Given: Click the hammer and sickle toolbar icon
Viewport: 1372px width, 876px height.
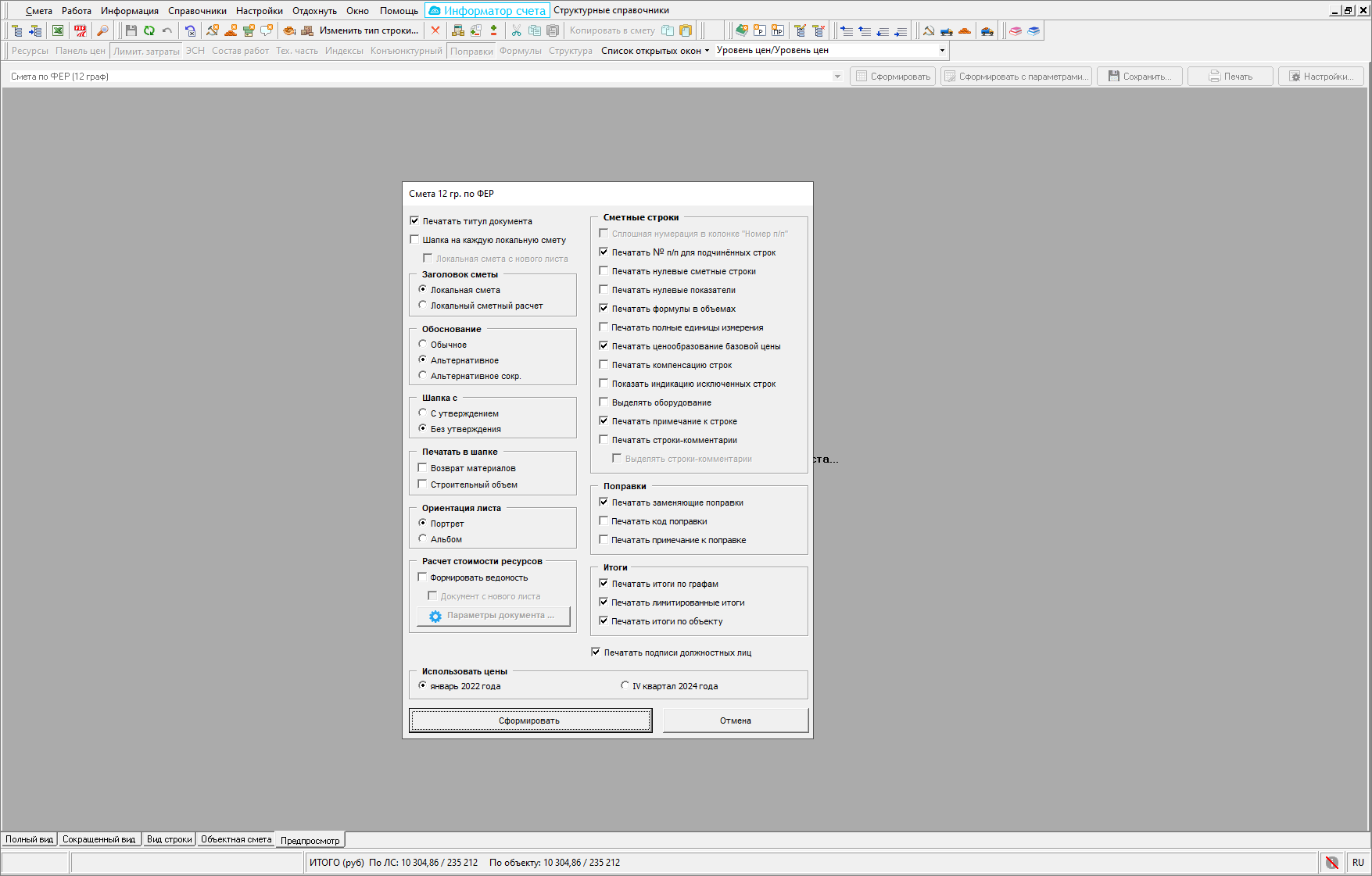Looking at the screenshot, I should tap(929, 30).
